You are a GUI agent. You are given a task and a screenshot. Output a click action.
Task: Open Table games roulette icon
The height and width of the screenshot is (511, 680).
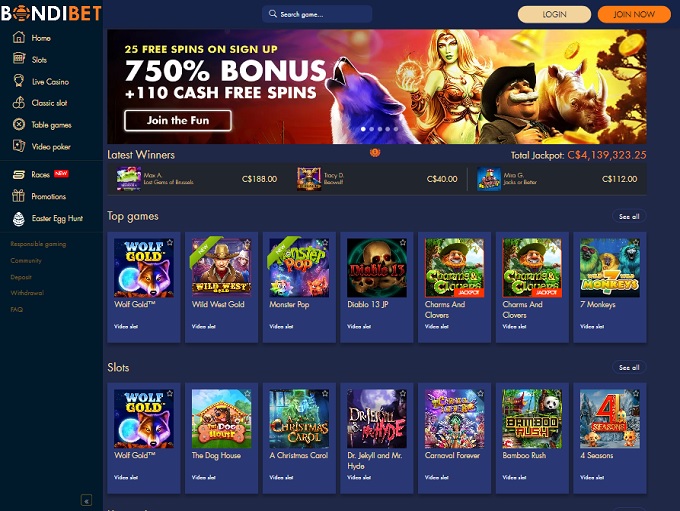tap(19, 124)
